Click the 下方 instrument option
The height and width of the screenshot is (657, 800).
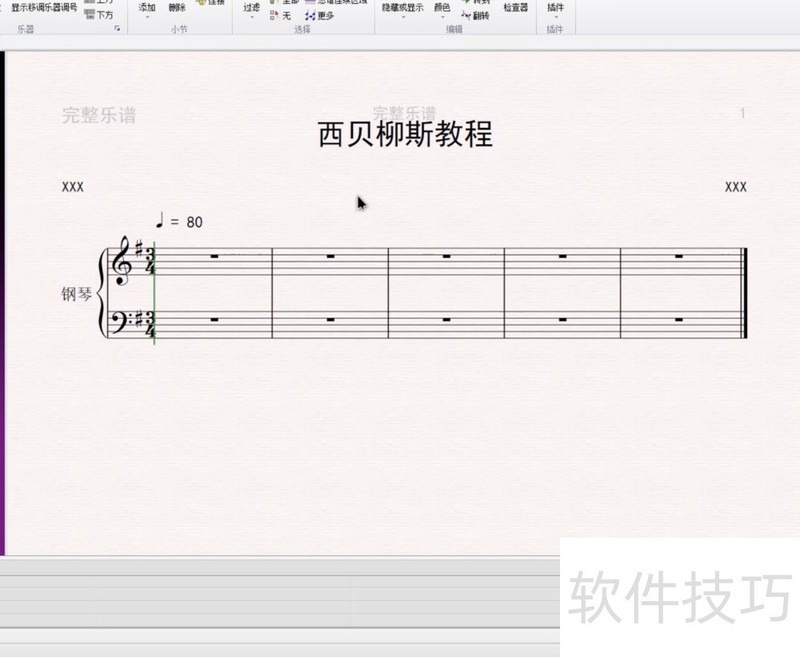coord(99,15)
